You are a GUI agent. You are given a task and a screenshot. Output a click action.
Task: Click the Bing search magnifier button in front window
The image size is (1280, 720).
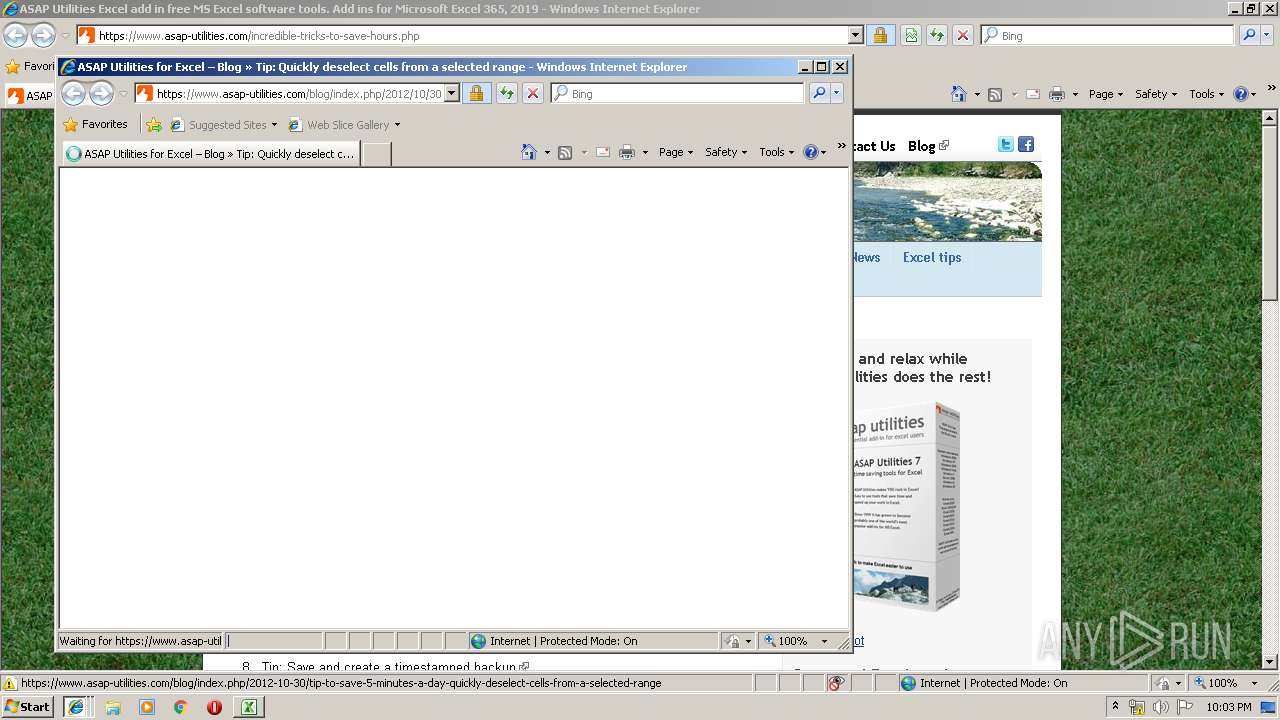[x=819, y=93]
